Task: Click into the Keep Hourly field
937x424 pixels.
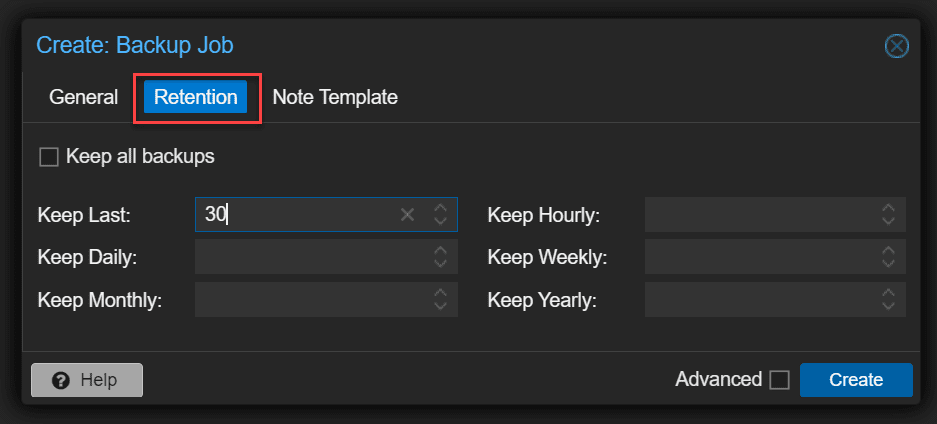Action: 758,214
